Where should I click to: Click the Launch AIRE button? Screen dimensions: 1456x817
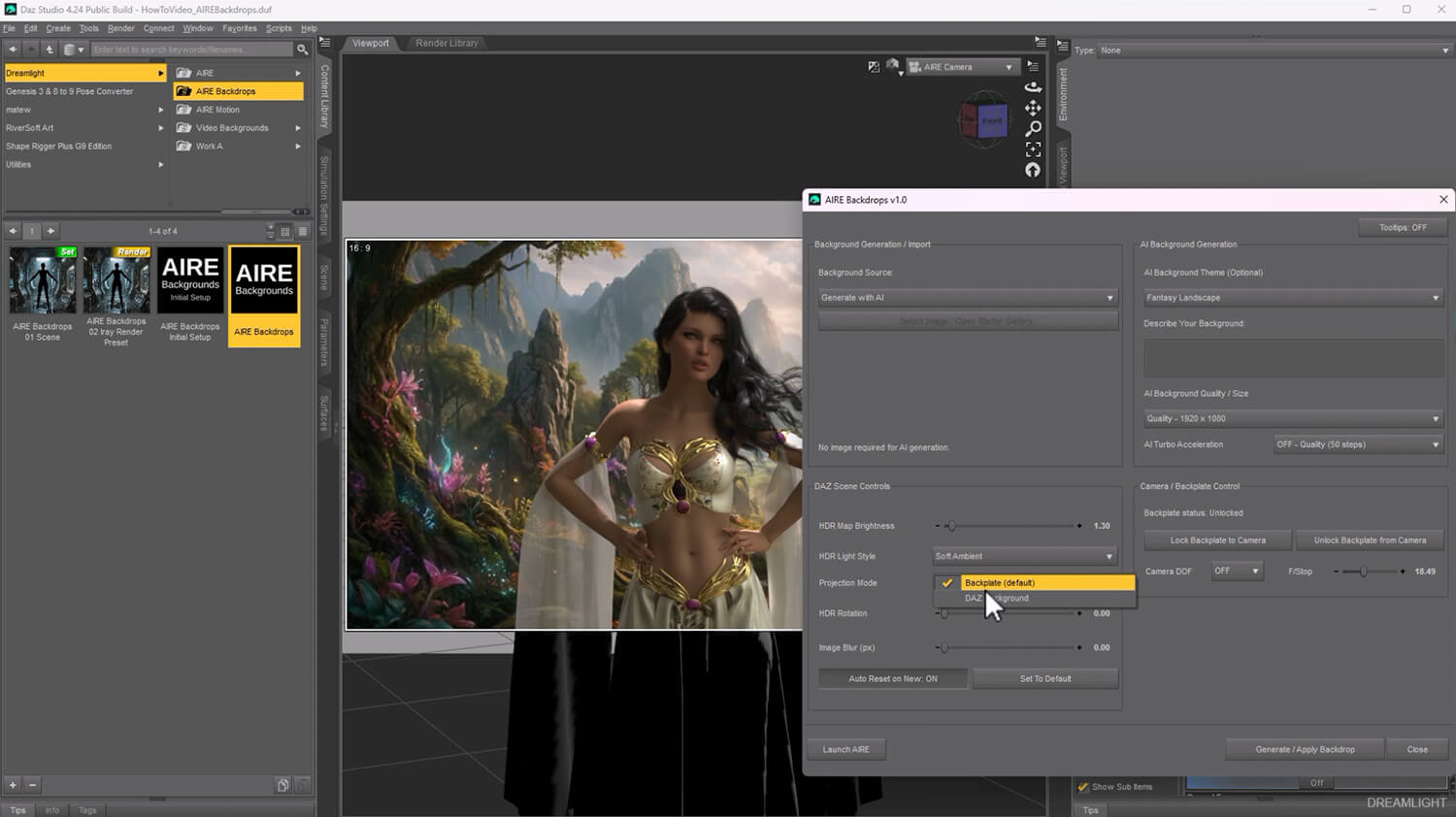pyautogui.click(x=845, y=749)
